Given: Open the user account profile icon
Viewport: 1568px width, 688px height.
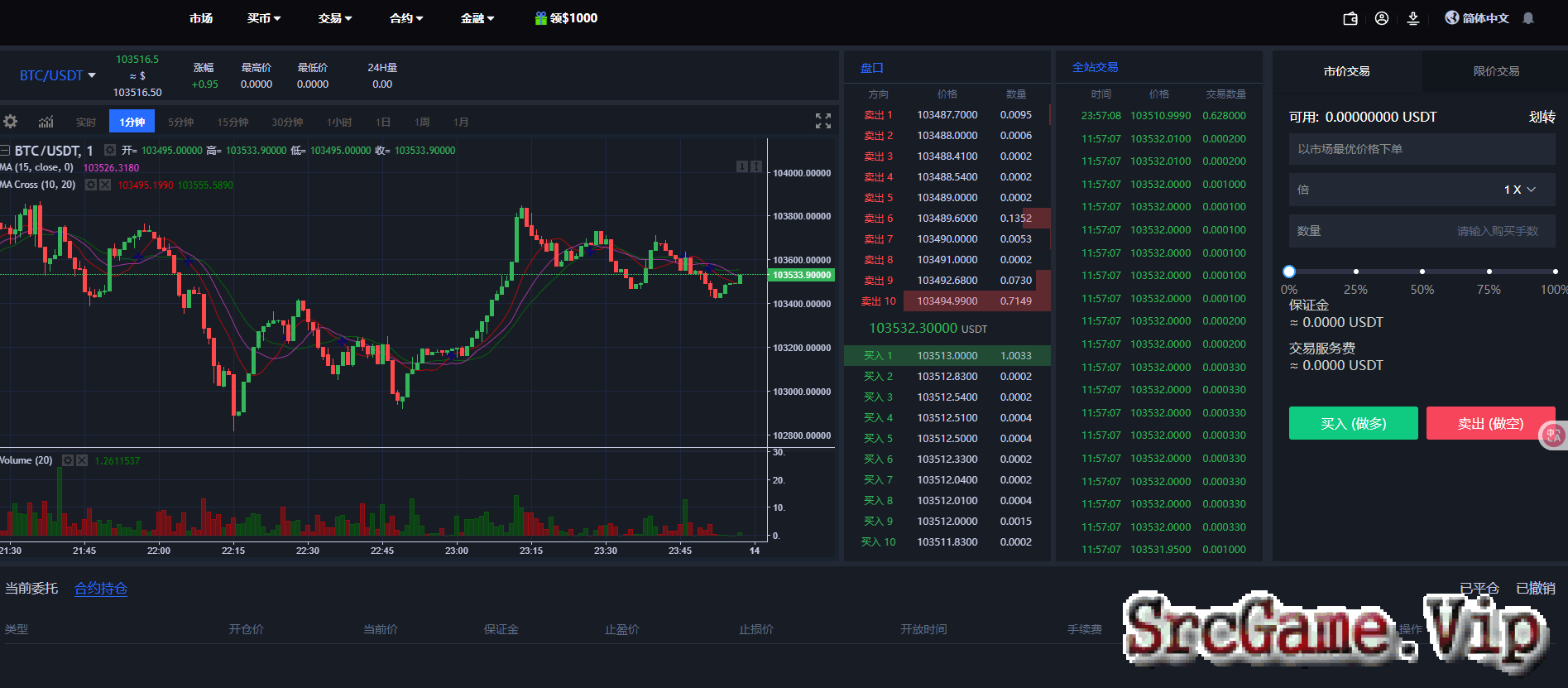Looking at the screenshot, I should click(x=1382, y=18).
